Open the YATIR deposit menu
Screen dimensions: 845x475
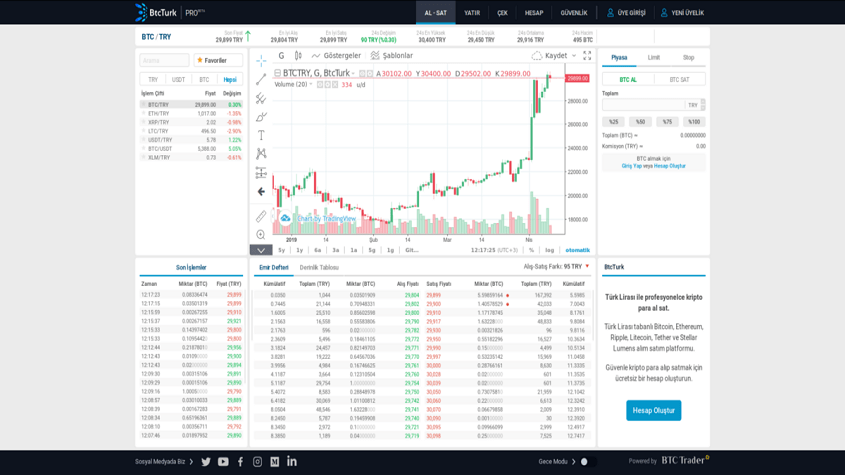[472, 12]
